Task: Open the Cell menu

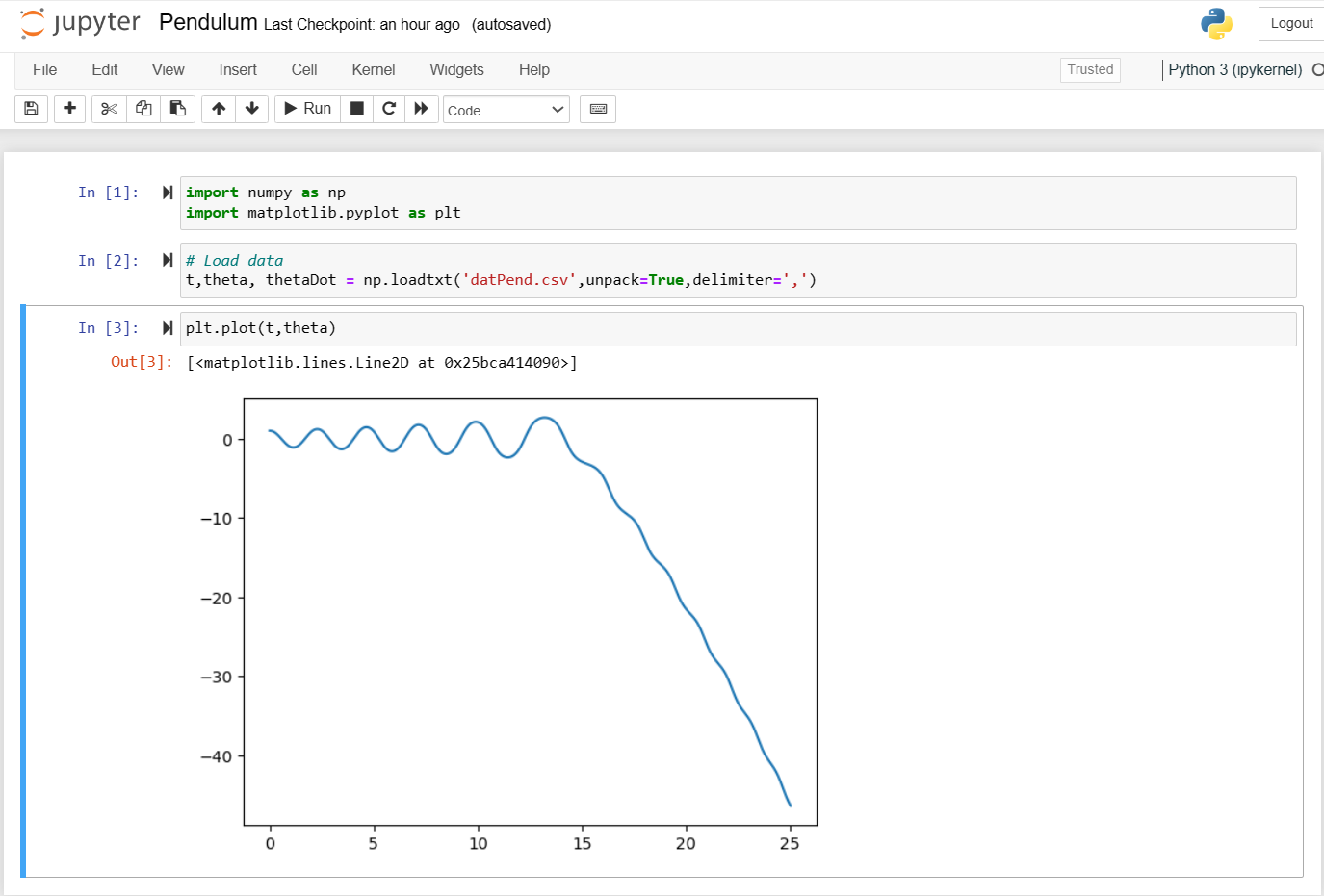Action: point(304,69)
